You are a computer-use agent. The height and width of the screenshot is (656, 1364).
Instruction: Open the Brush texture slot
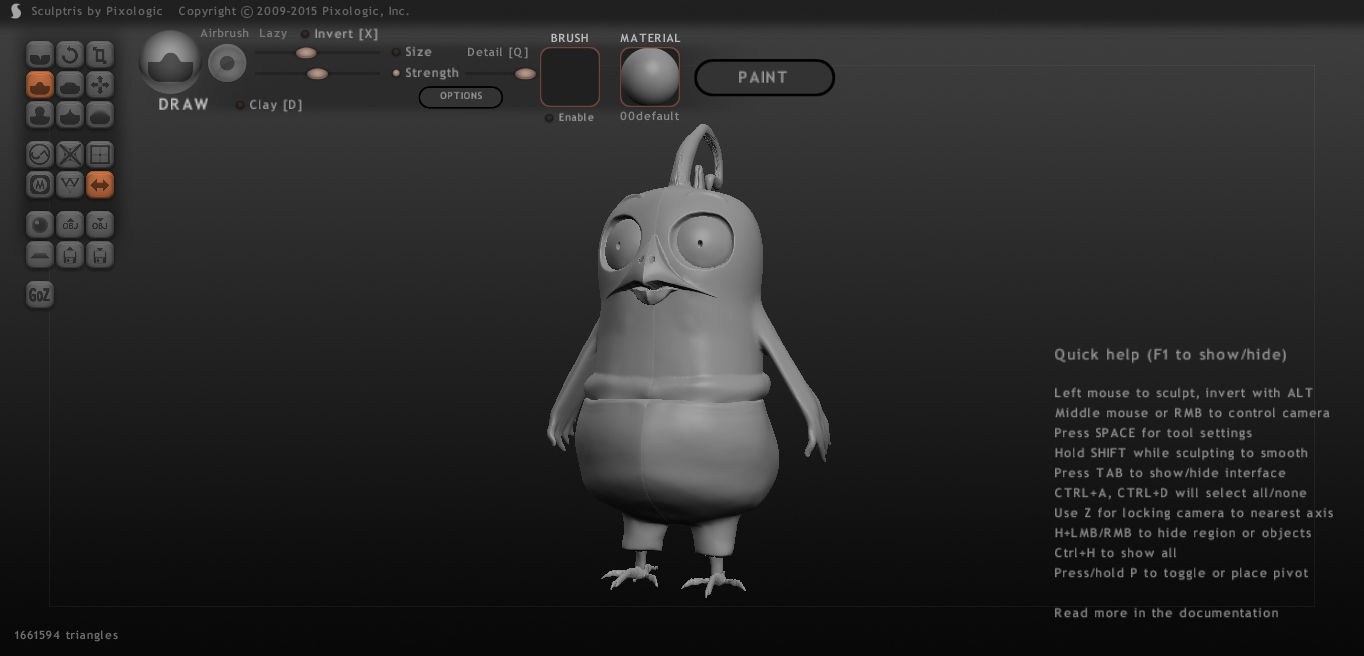570,77
